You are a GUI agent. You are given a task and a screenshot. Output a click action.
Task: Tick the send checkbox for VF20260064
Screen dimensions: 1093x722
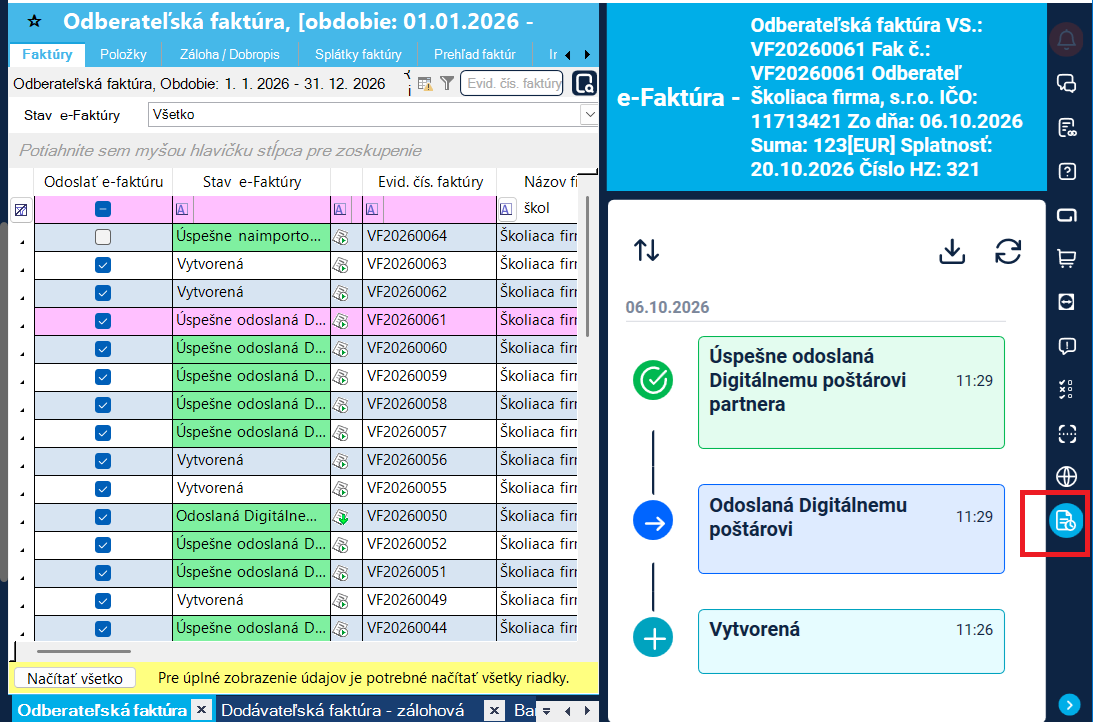click(x=103, y=237)
